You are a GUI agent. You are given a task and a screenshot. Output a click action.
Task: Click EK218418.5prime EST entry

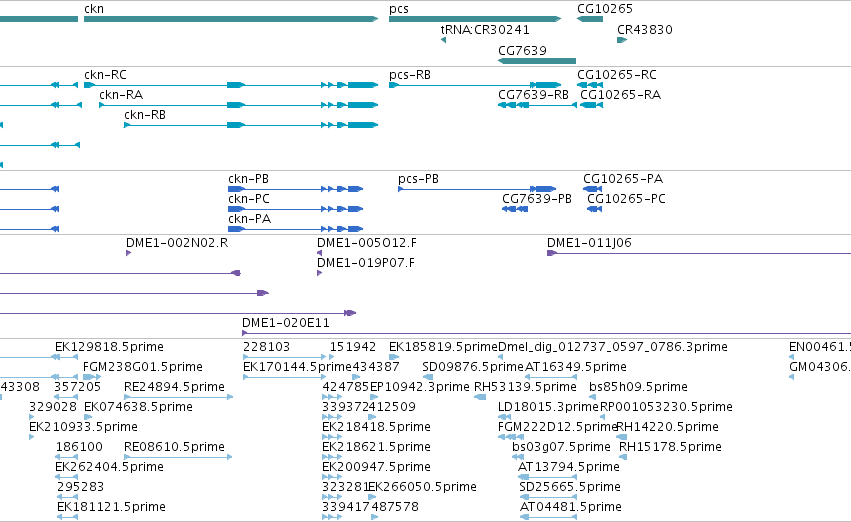(x=376, y=426)
